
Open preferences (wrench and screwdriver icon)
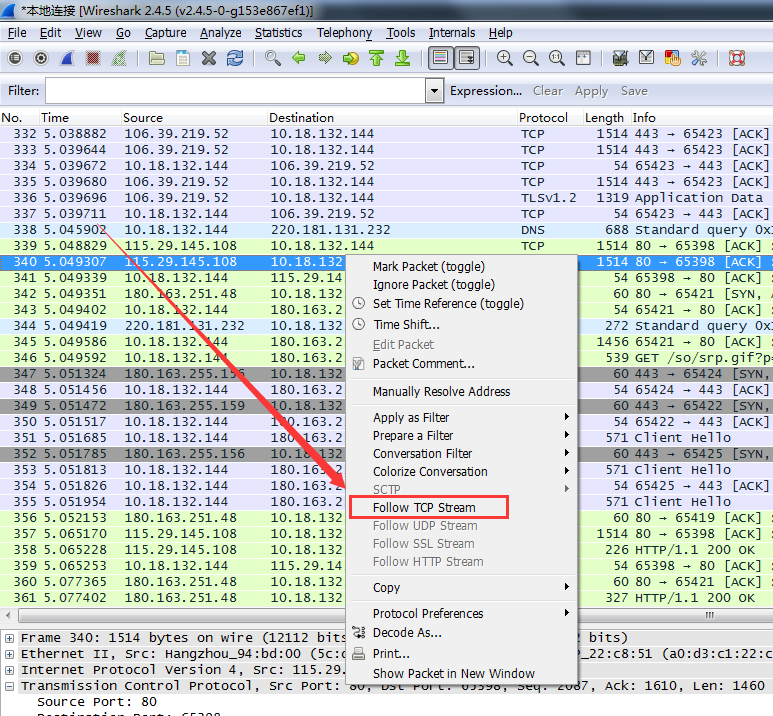click(x=699, y=58)
